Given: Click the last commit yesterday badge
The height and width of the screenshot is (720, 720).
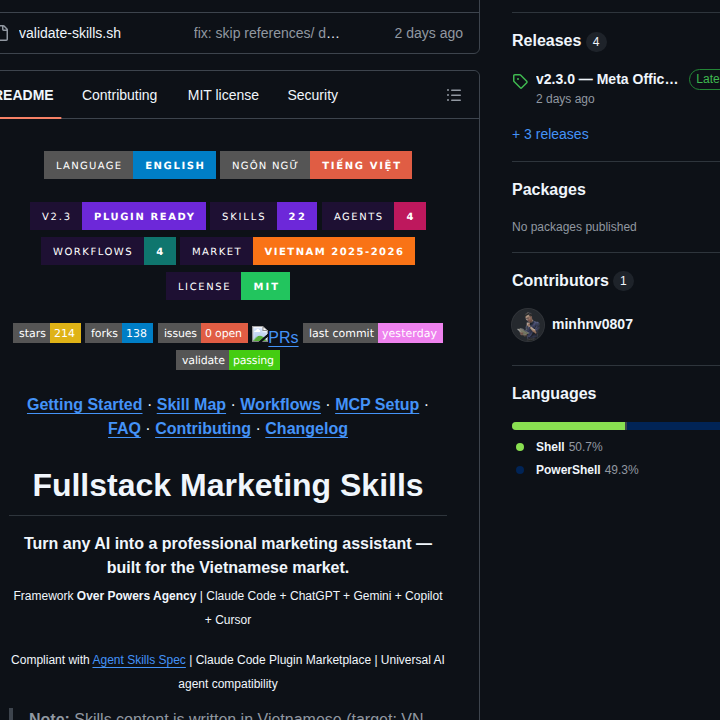Looking at the screenshot, I should (x=373, y=333).
